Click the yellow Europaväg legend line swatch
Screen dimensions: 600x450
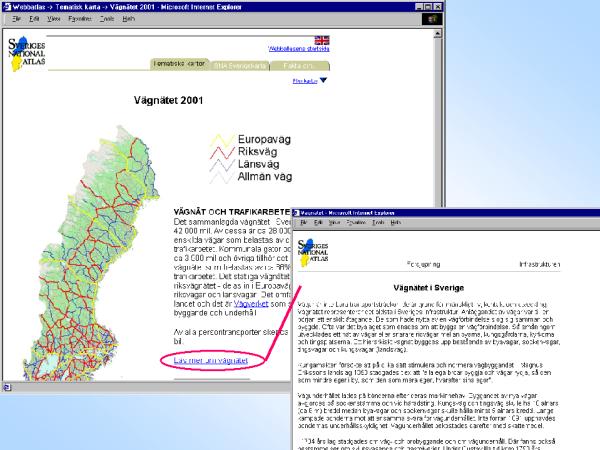pos(221,140)
